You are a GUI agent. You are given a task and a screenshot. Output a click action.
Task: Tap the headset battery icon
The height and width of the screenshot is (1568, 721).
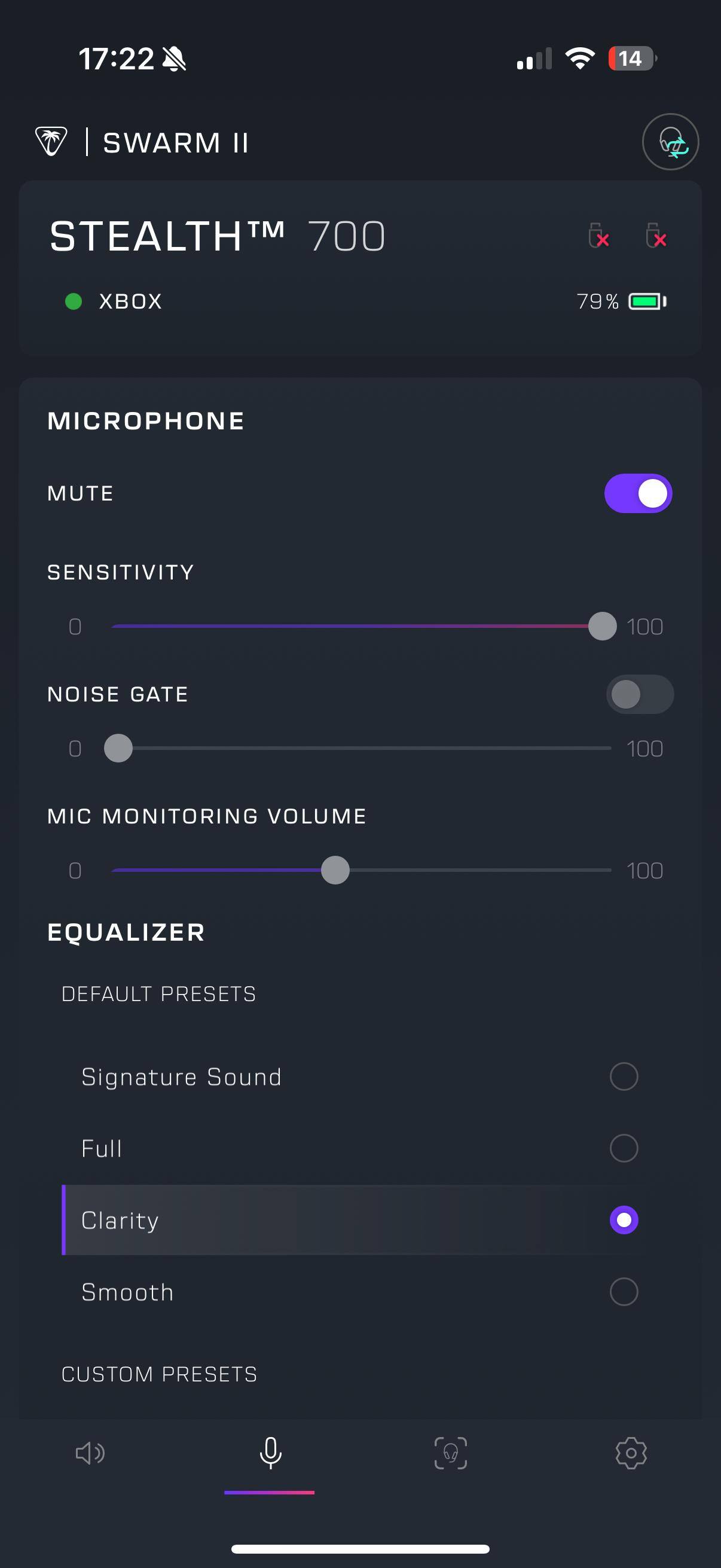pyautogui.click(x=647, y=301)
